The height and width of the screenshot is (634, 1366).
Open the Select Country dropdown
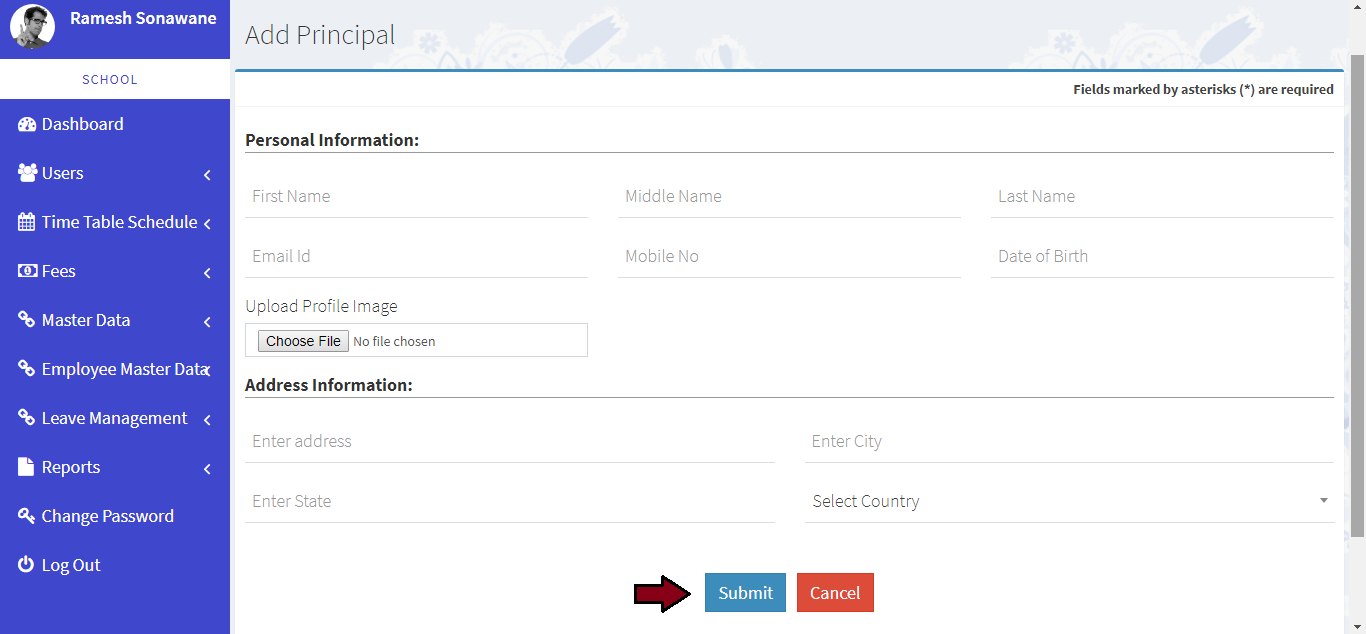point(1069,501)
